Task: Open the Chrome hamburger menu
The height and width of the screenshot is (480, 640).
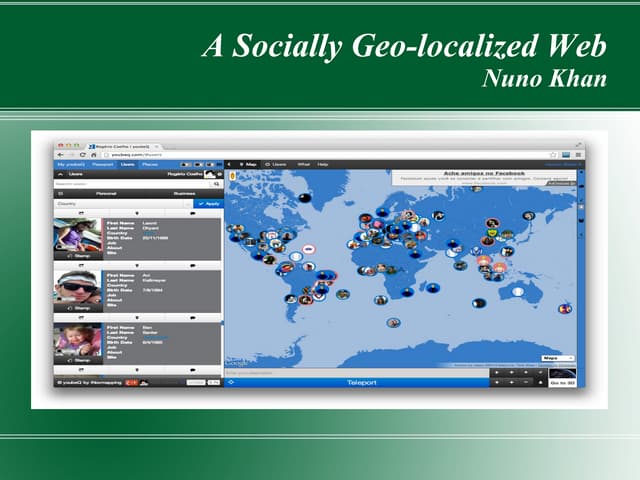Action: click(x=577, y=155)
